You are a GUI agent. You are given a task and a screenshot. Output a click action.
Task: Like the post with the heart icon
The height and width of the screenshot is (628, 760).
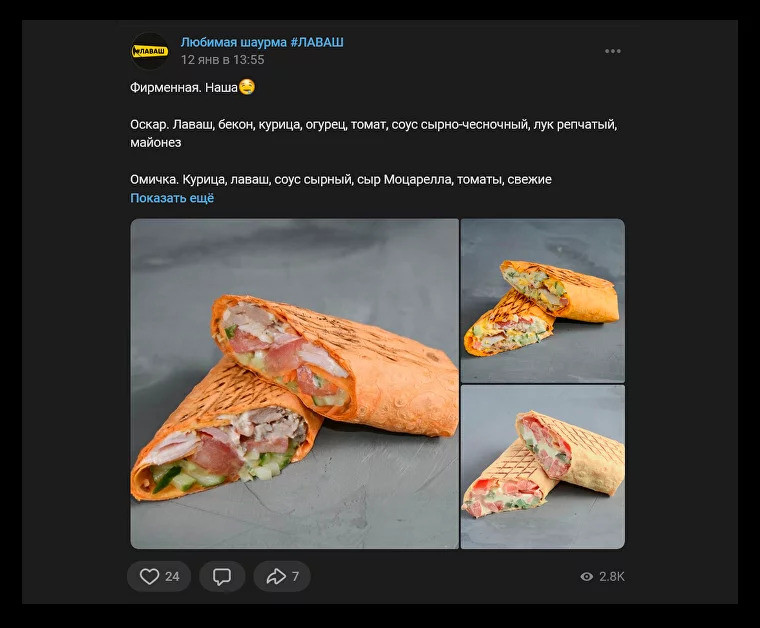[149, 576]
